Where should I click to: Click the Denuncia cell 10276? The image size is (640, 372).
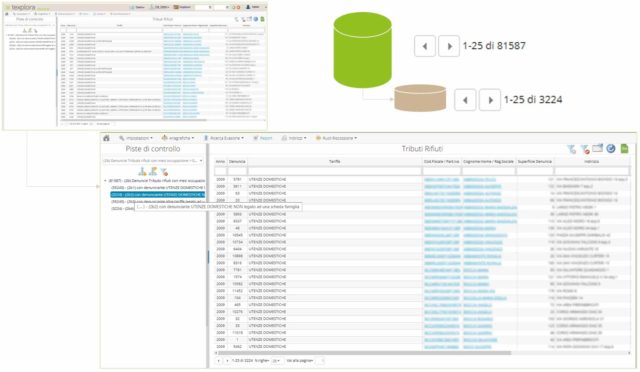[x=237, y=312]
